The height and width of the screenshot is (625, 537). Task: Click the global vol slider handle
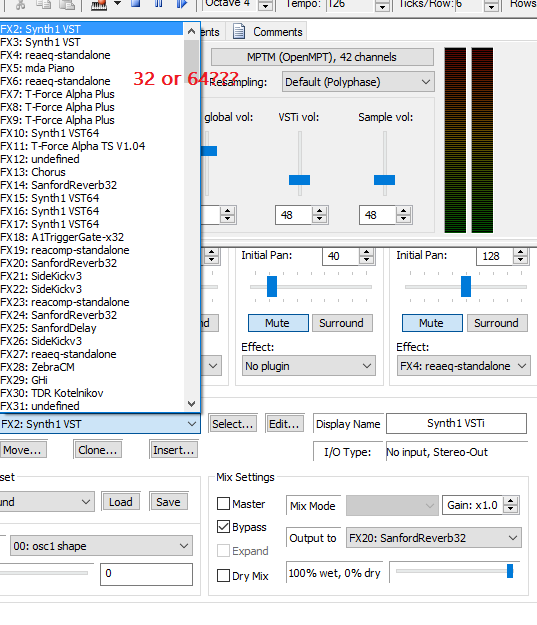[209, 151]
